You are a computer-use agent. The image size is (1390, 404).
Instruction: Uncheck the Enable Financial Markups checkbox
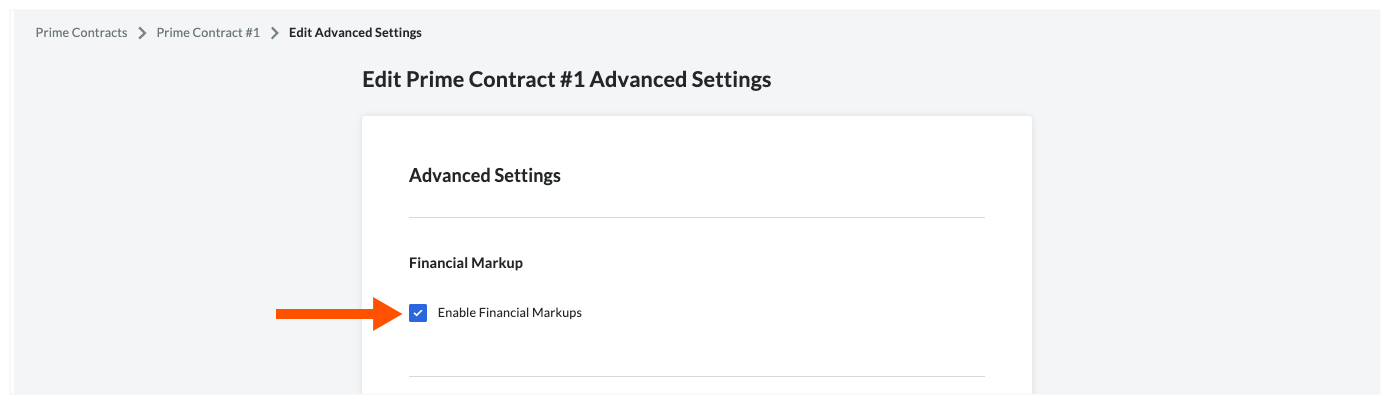click(418, 313)
